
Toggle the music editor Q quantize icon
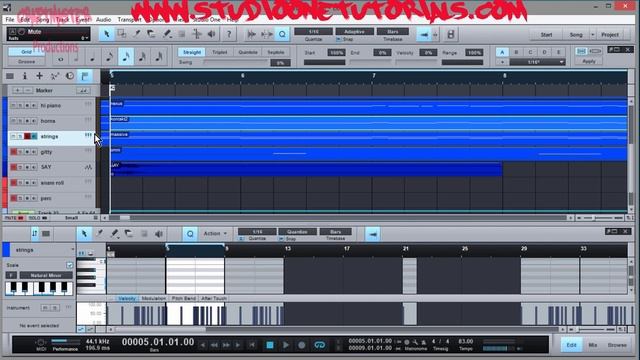pyautogui.click(x=190, y=233)
